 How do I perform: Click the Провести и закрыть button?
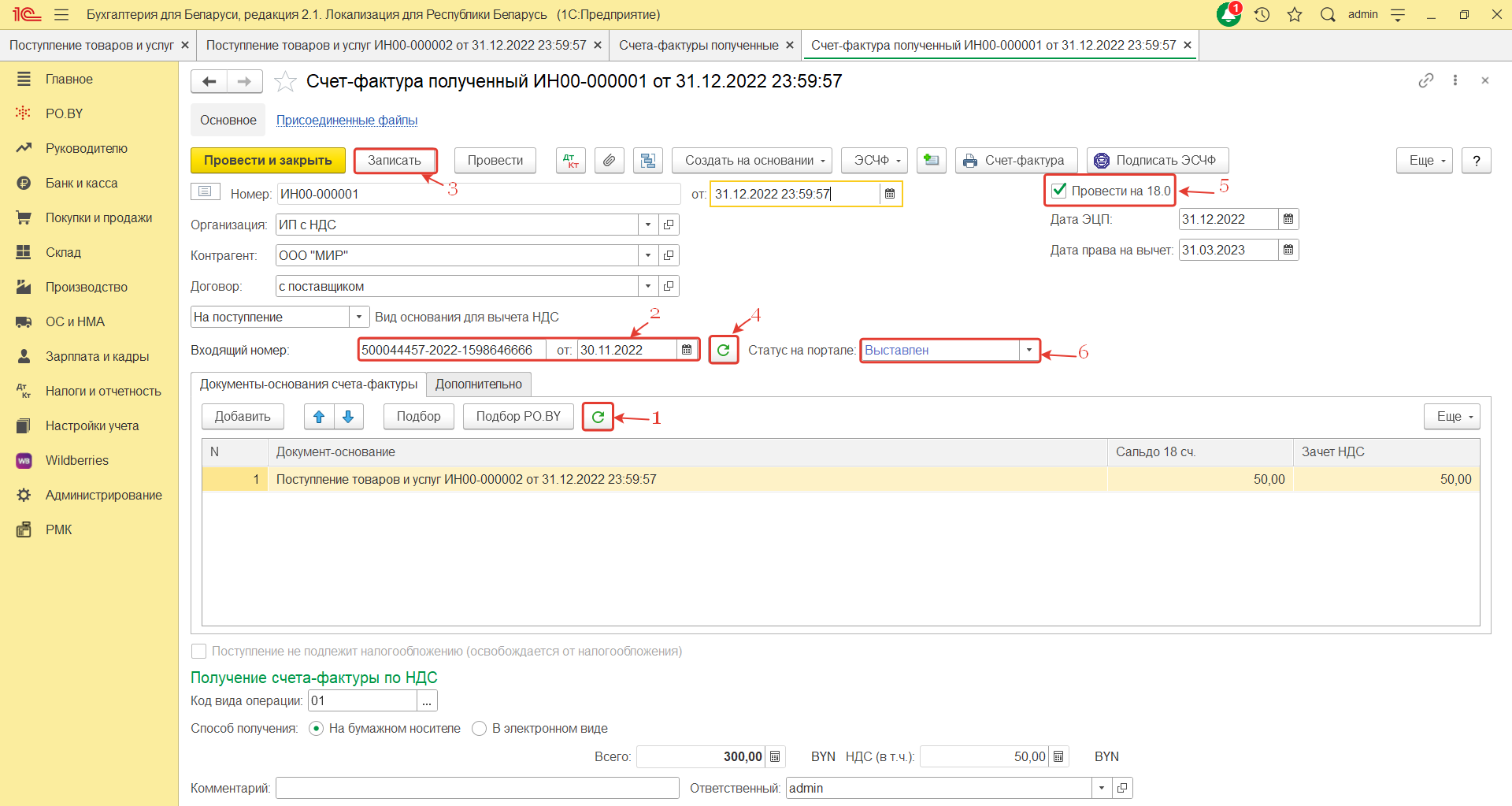click(x=268, y=161)
